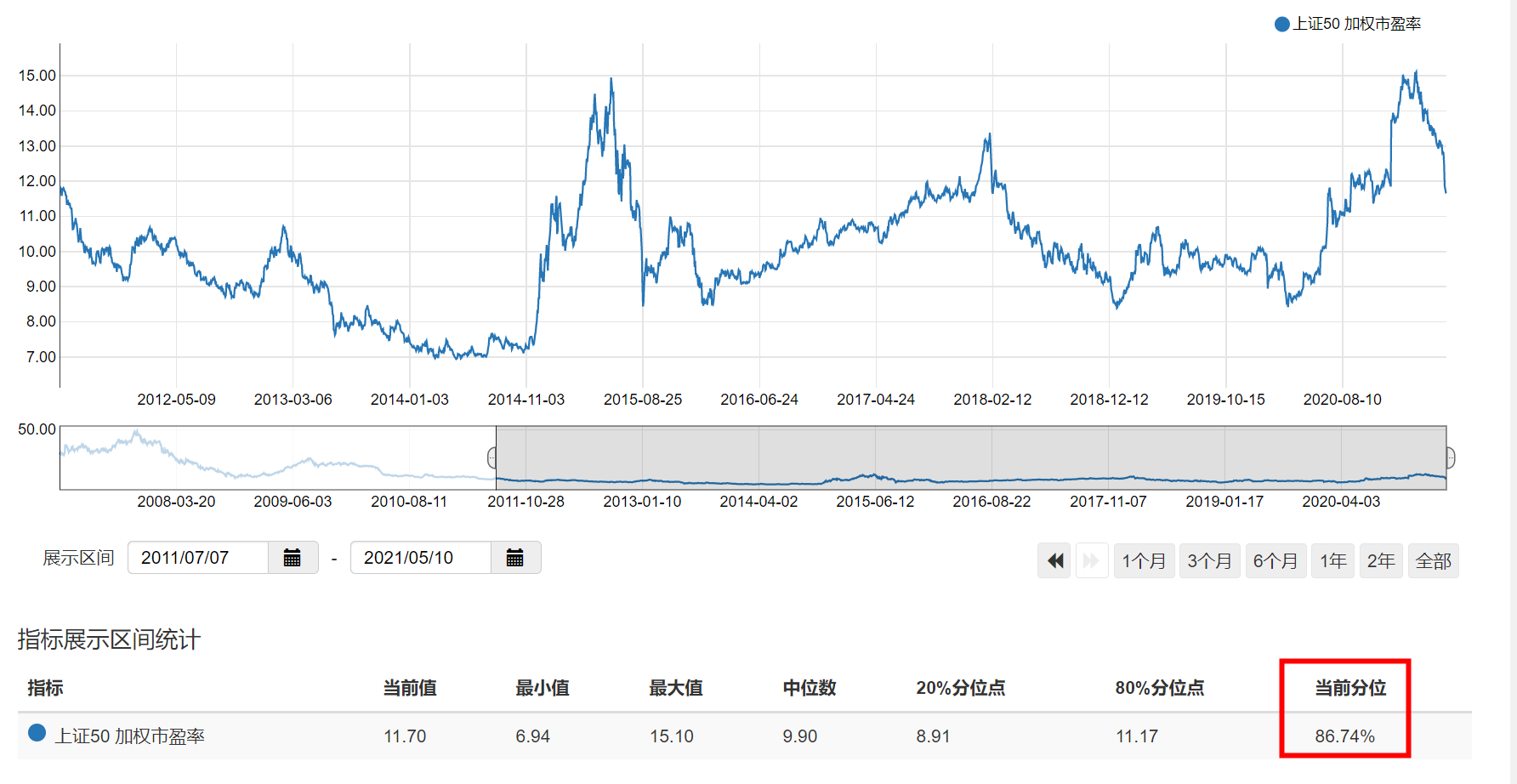The image size is (1517, 784).
Task: Open the start date calendar picker
Action: (293, 558)
